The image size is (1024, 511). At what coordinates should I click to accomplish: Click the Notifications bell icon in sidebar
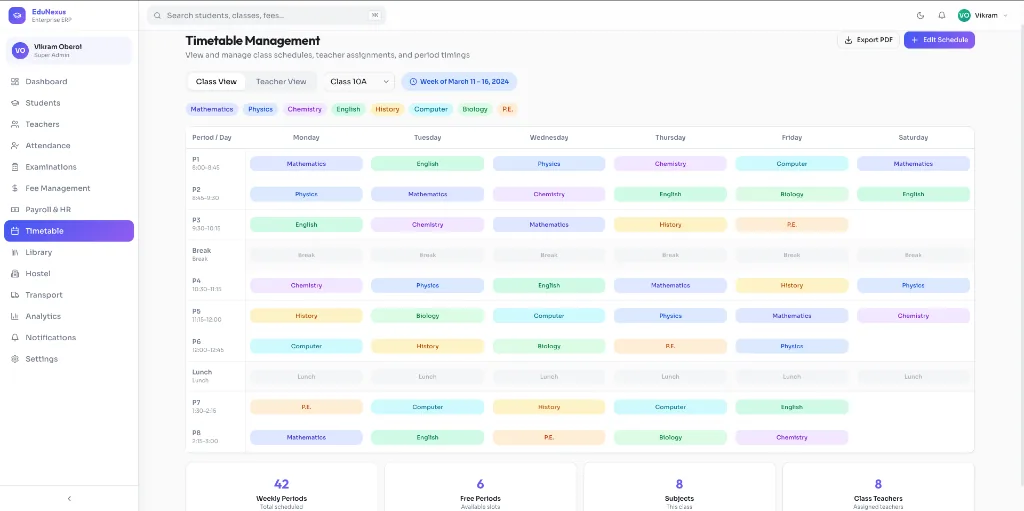[15, 338]
